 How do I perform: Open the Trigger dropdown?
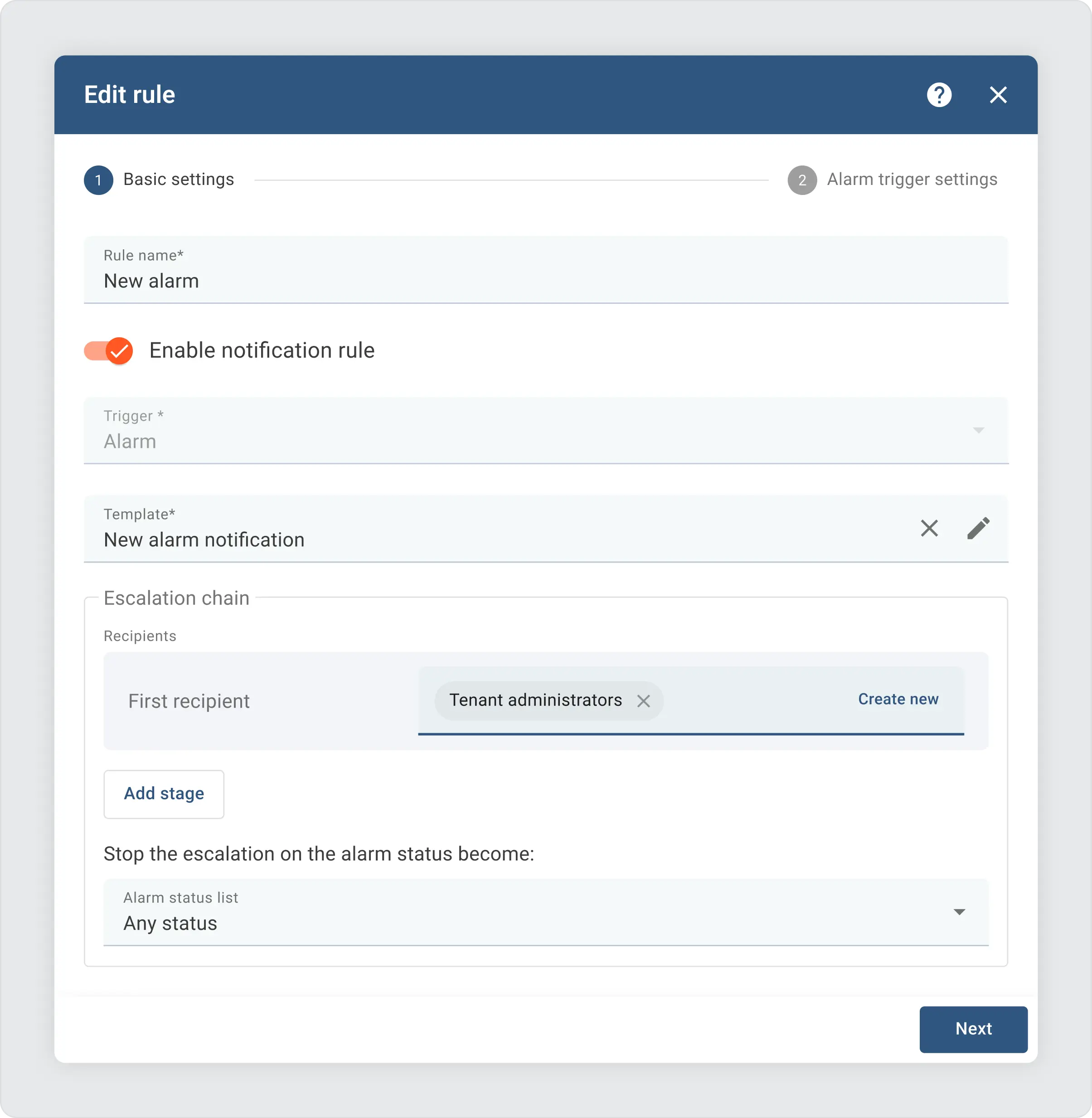[x=545, y=431]
